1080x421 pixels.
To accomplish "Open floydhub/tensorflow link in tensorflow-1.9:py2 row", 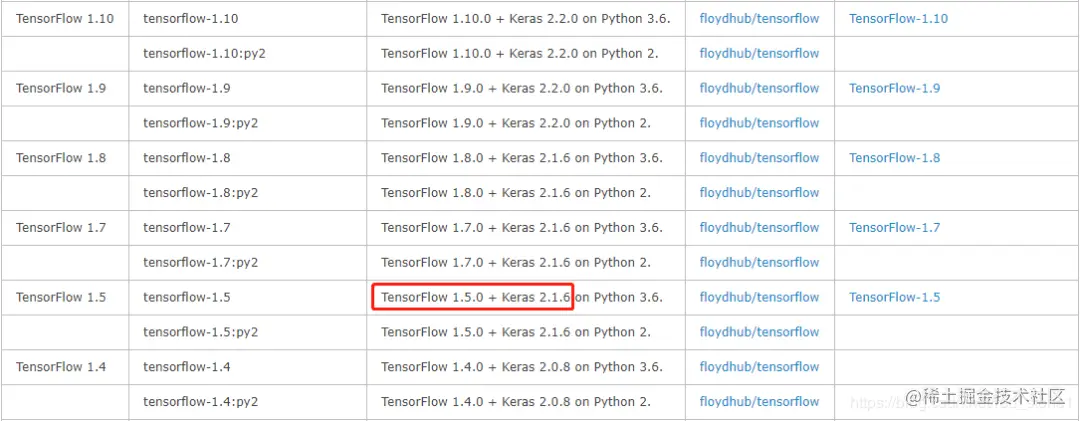I will (x=759, y=123).
